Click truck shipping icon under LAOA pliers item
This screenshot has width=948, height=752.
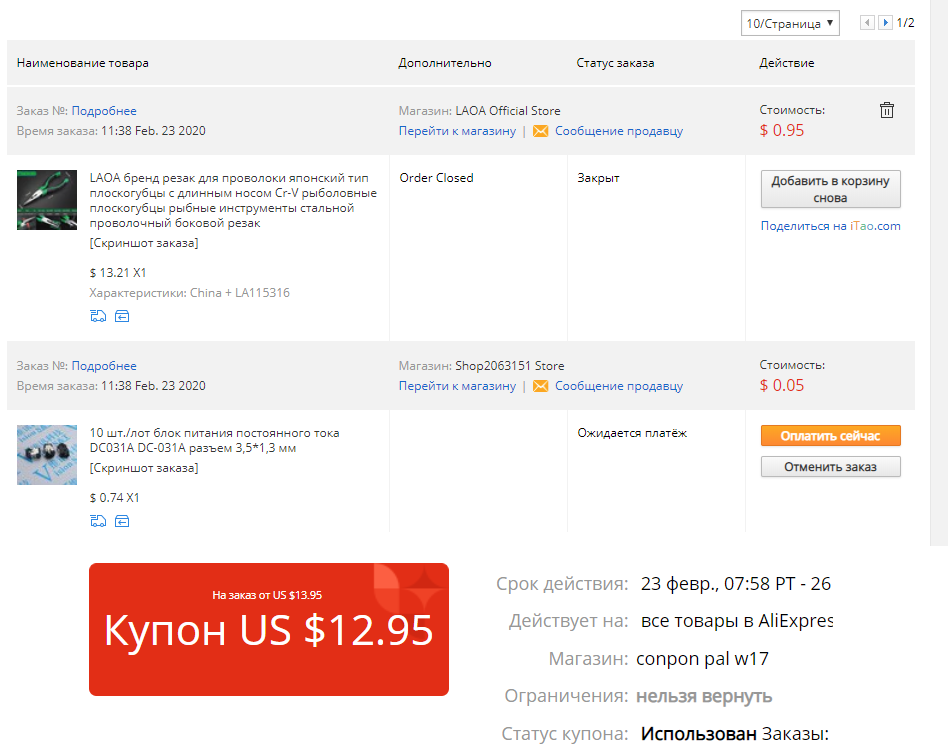(98, 316)
